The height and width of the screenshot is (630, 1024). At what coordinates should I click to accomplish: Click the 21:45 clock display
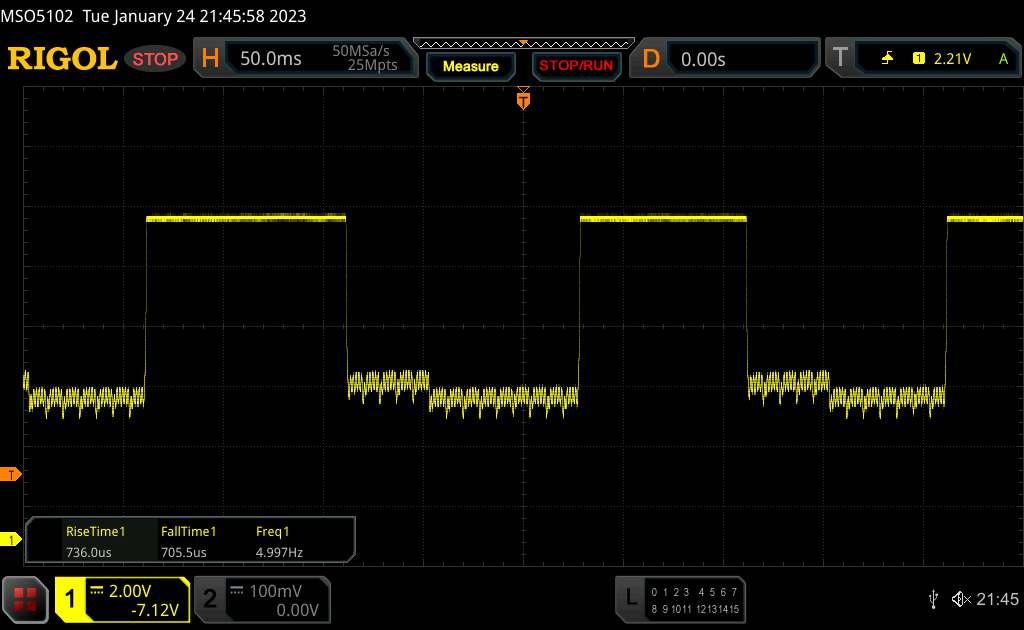997,599
